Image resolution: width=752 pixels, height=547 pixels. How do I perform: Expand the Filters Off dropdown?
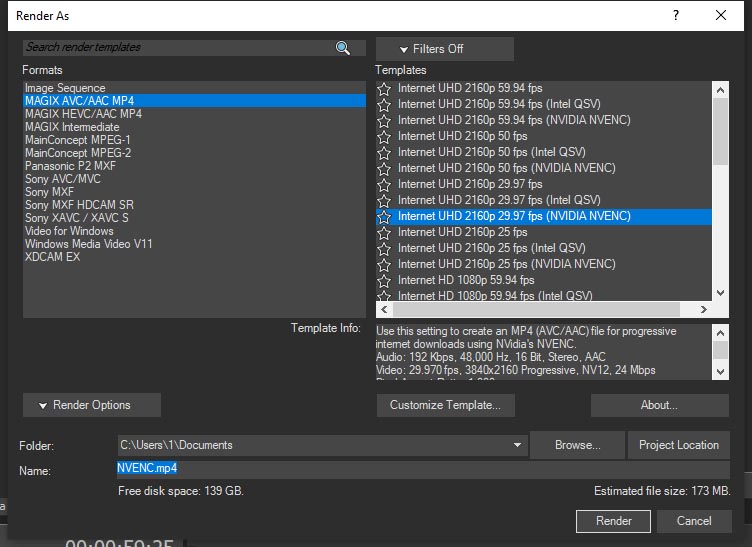(x=445, y=49)
